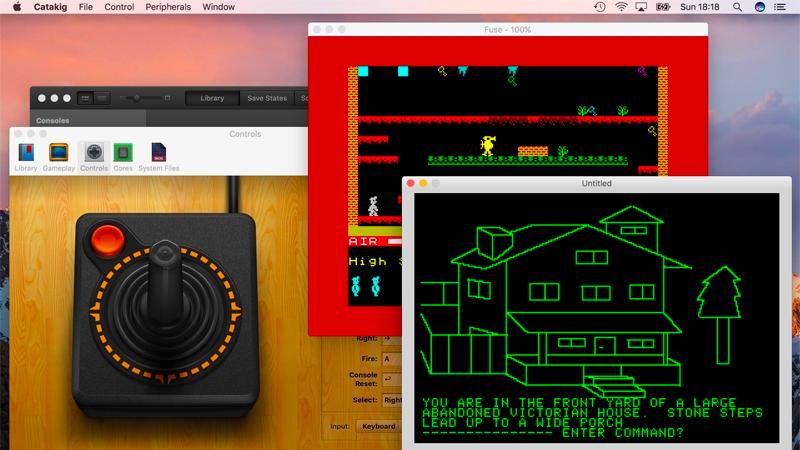The image size is (800, 450).
Task: Open the Siri icon in menu bar
Action: pos(760,7)
